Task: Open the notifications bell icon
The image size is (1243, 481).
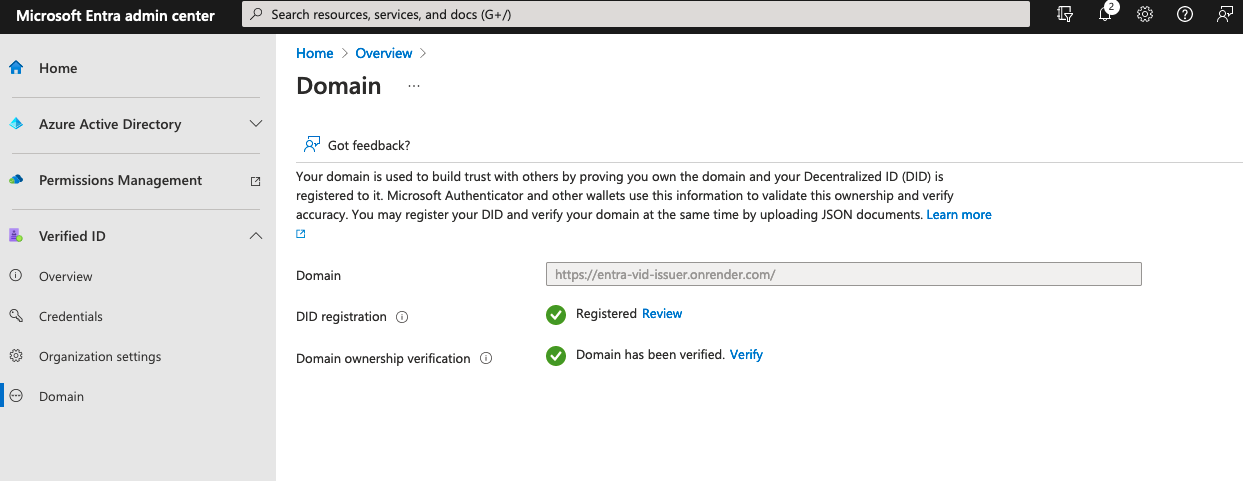Action: click(1105, 15)
